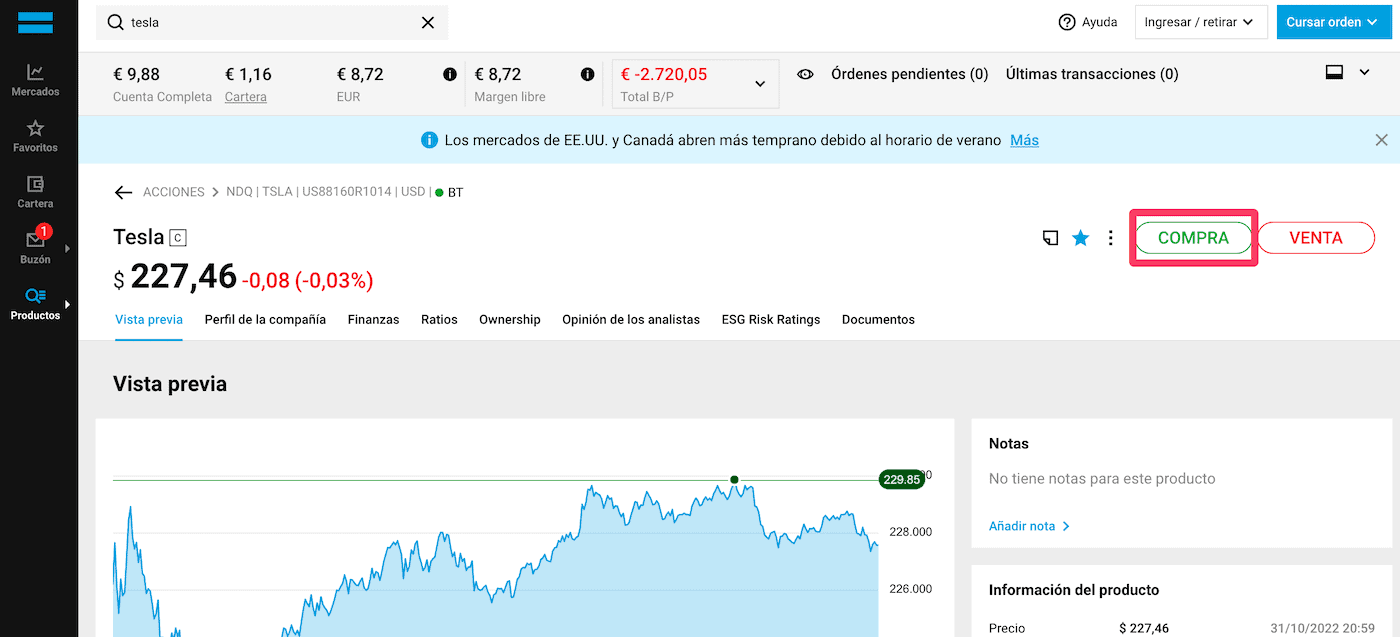Screen dimensions: 1400x637
Task: Click the info icon in banner
Action: point(429,140)
